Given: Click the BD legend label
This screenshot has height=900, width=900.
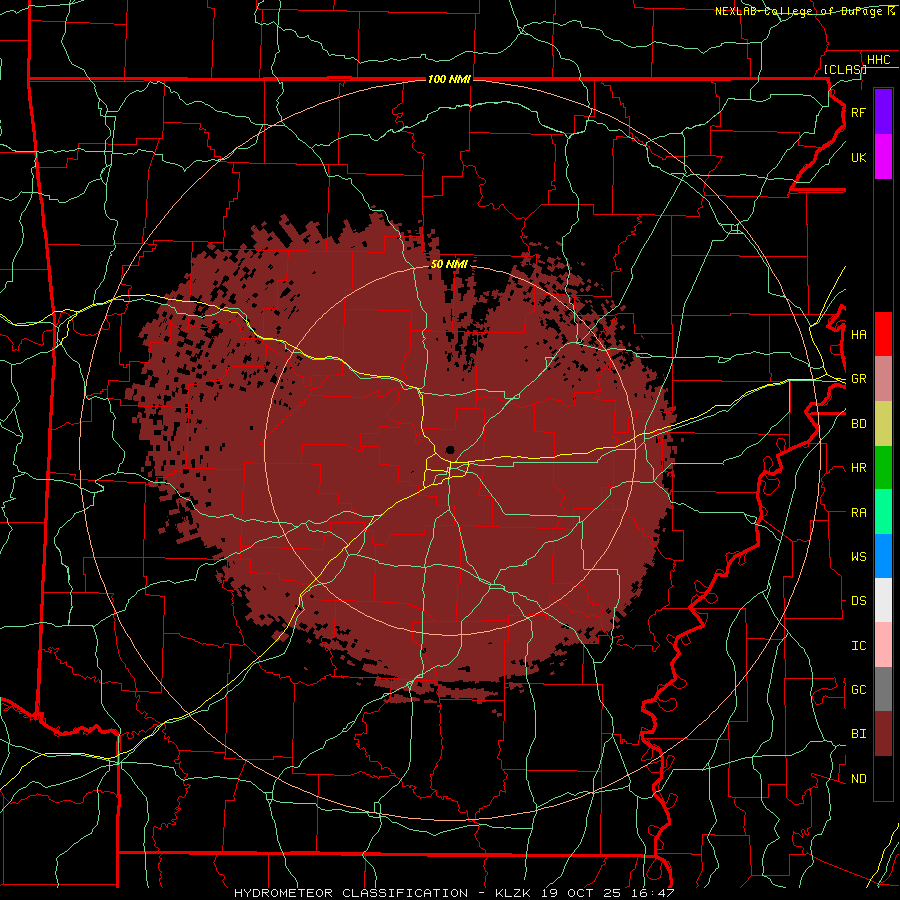Looking at the screenshot, I should (x=858, y=424).
